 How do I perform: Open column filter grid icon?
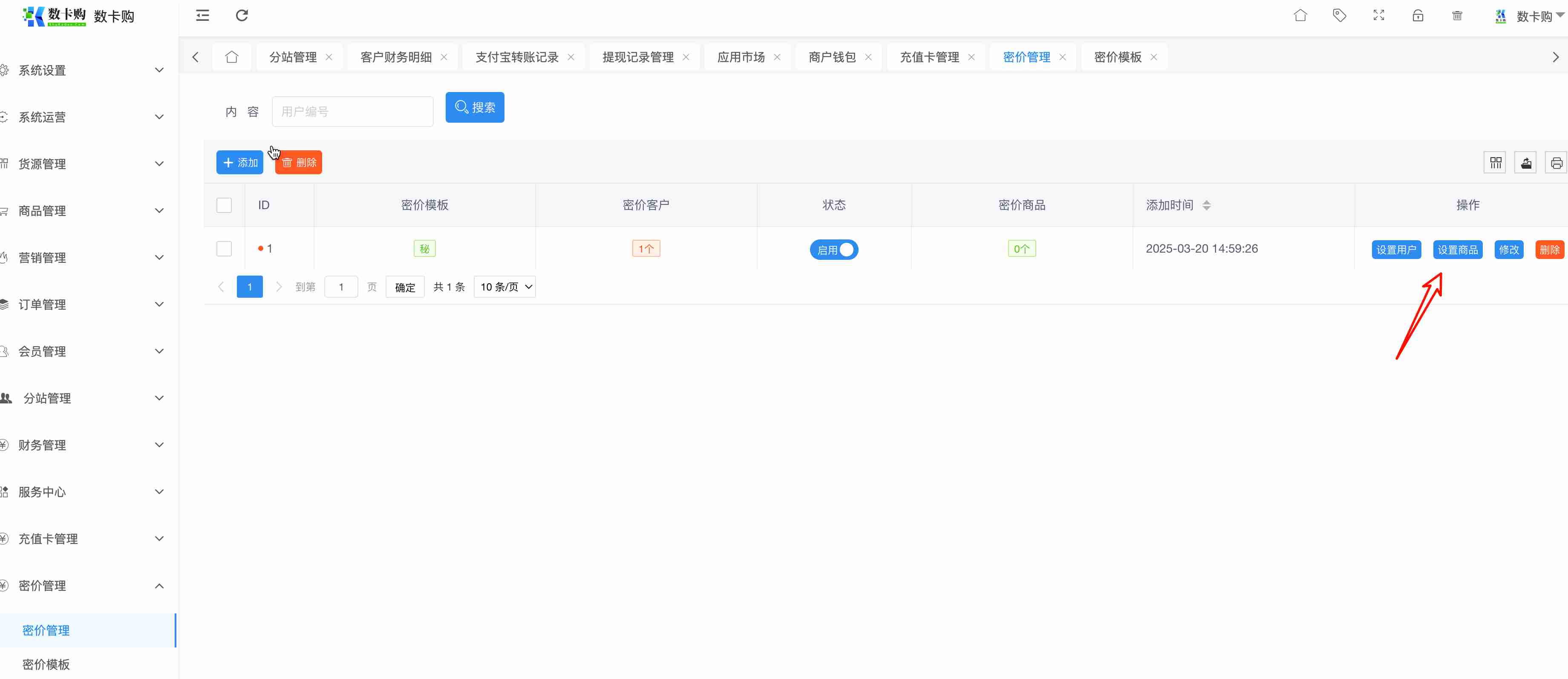click(1496, 163)
